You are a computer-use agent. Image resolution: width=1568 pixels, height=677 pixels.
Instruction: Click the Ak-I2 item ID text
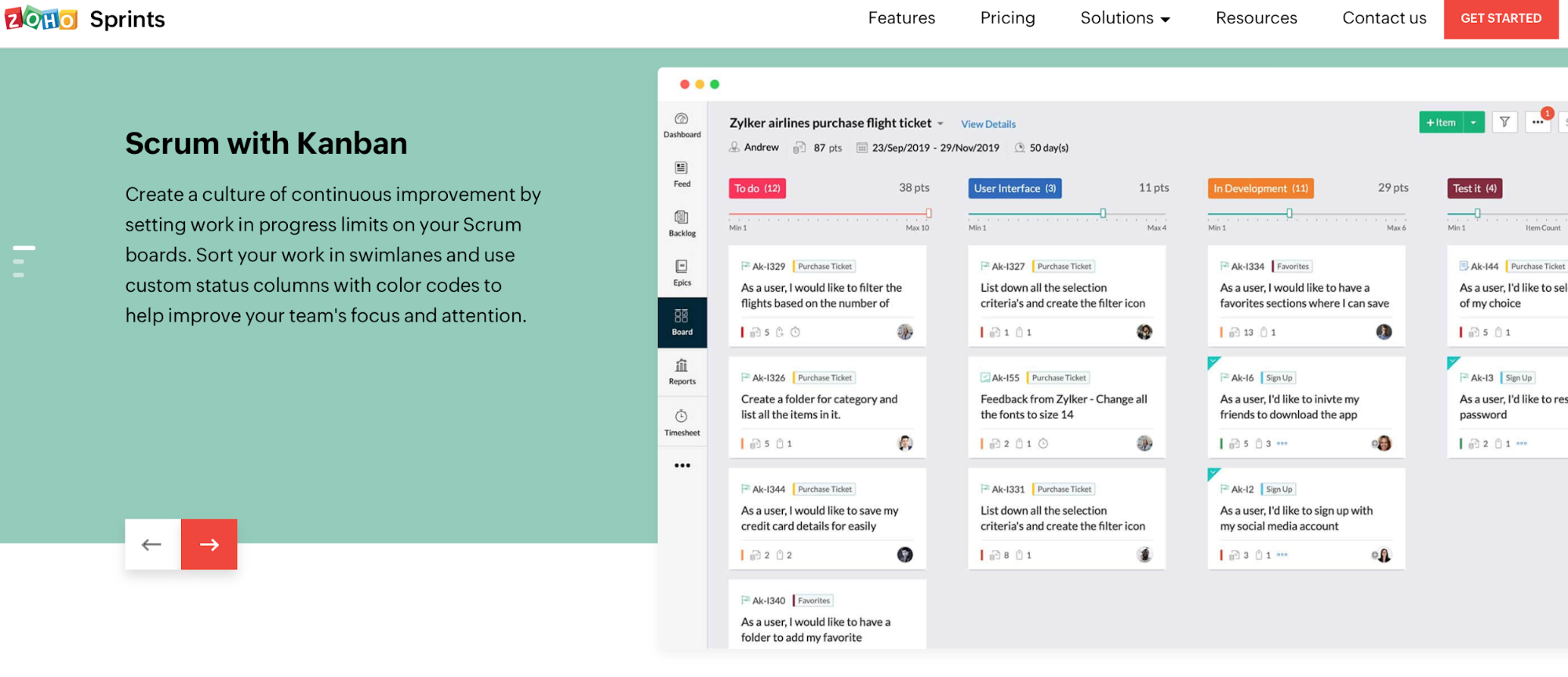pyautogui.click(x=1242, y=490)
